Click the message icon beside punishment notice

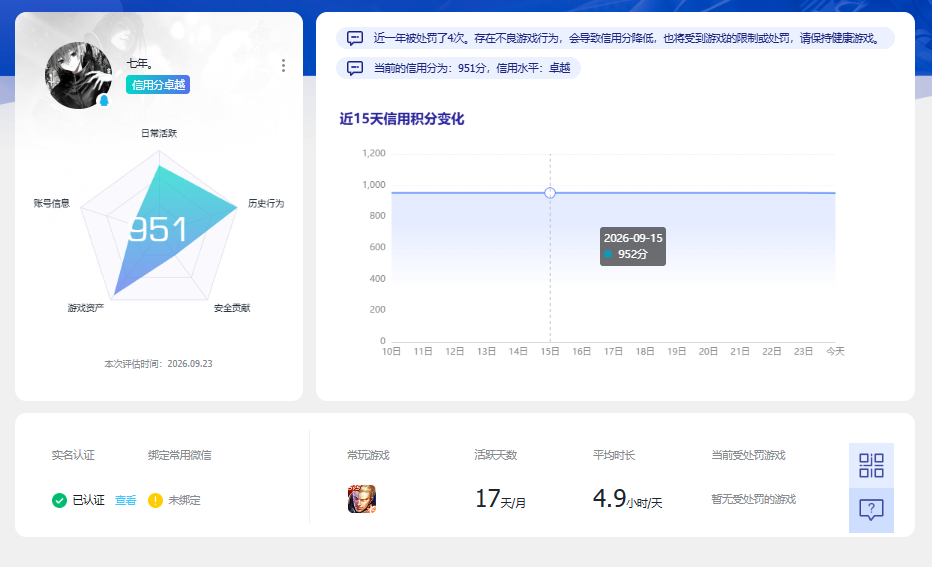tap(355, 39)
